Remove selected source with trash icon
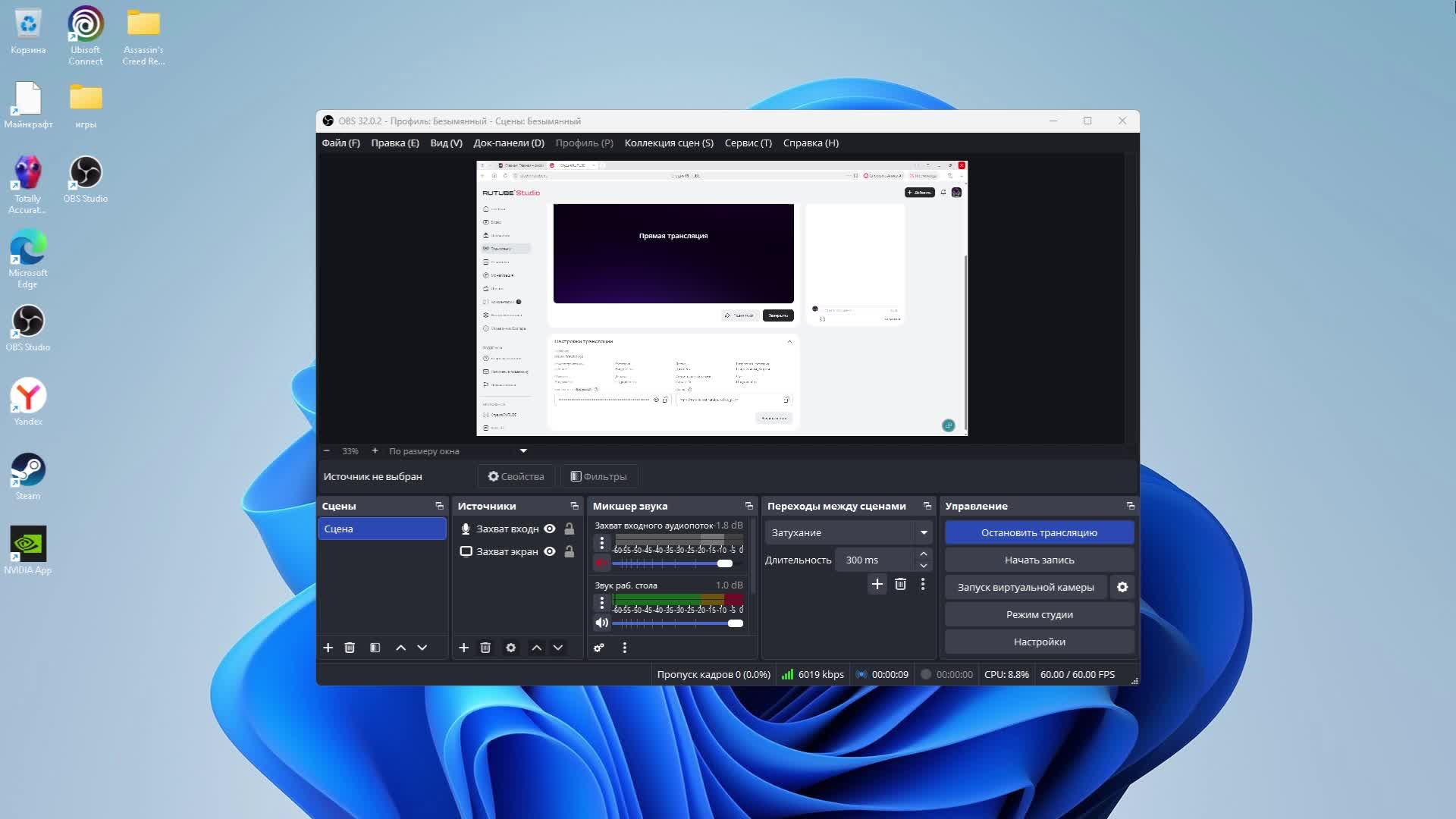Image resolution: width=1456 pixels, height=819 pixels. [485, 648]
